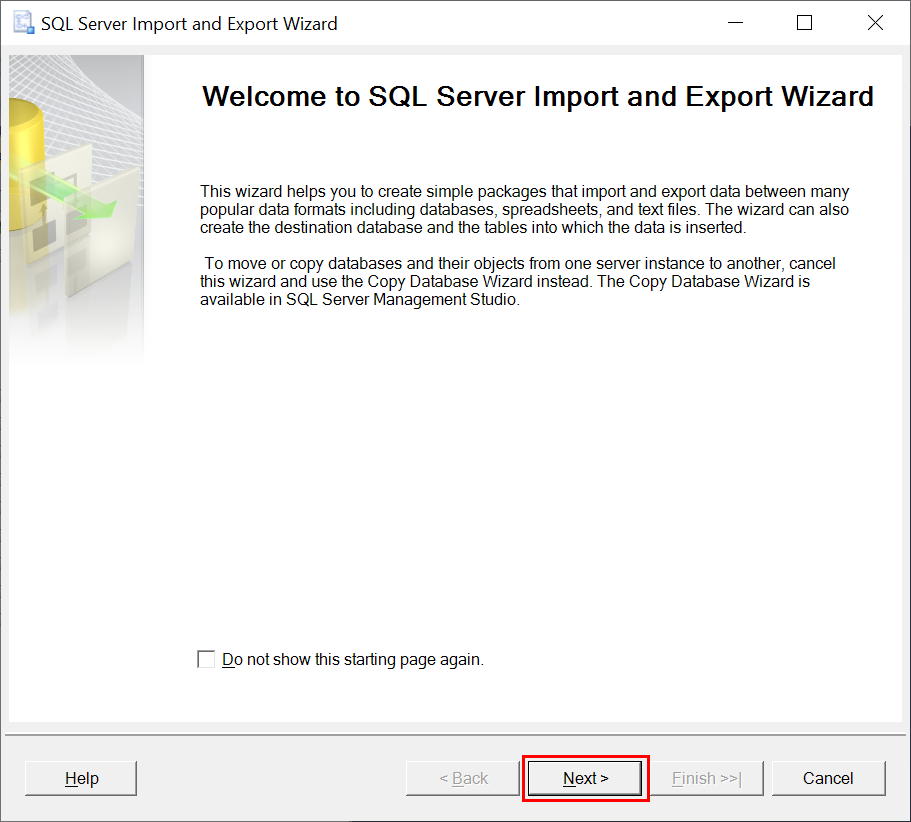Screen dimensions: 911x822
Task: Cancel the Import and Export Wizard
Action: click(x=828, y=778)
